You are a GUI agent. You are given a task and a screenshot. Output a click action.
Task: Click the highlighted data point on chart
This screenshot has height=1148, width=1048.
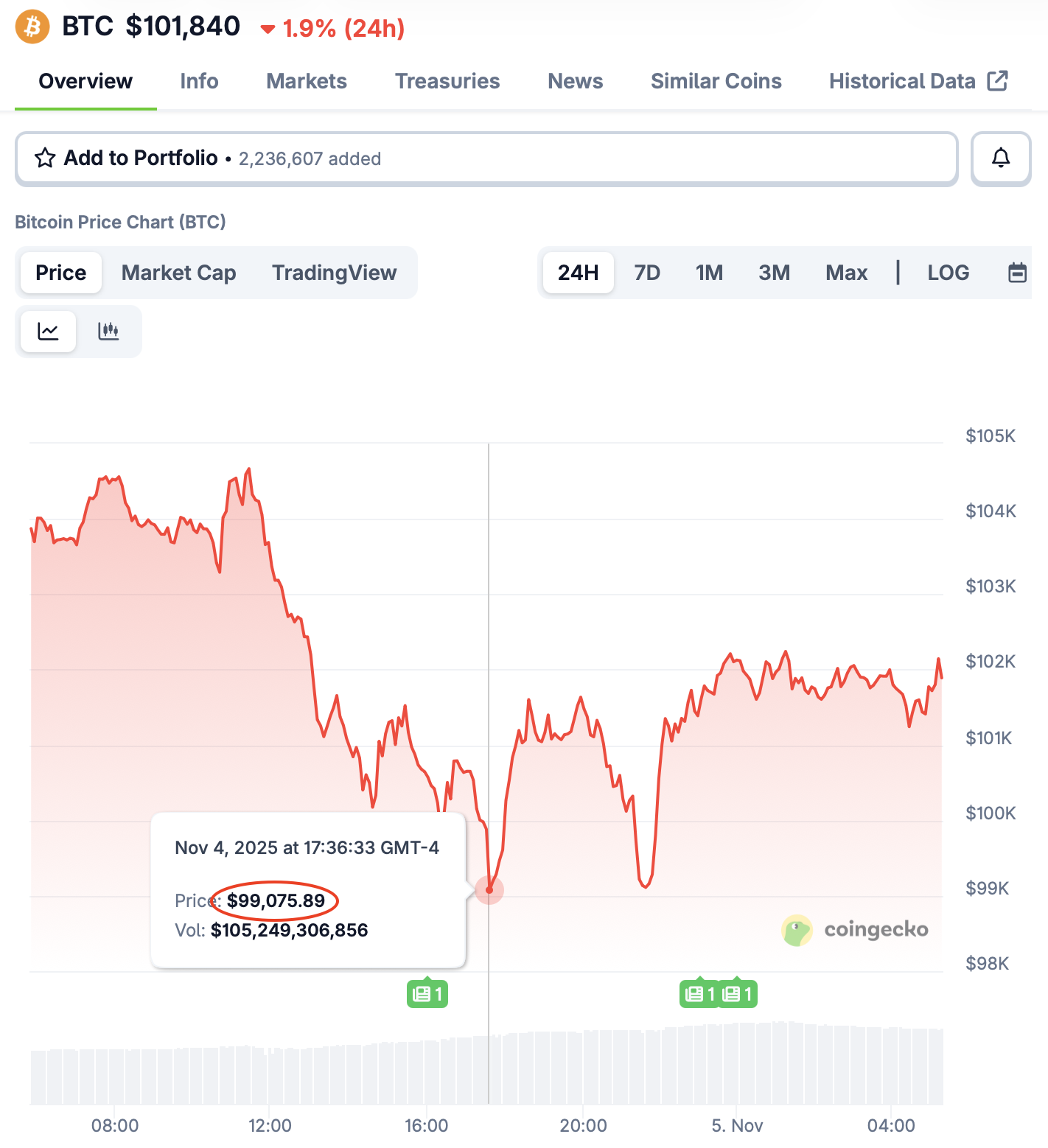click(x=489, y=890)
